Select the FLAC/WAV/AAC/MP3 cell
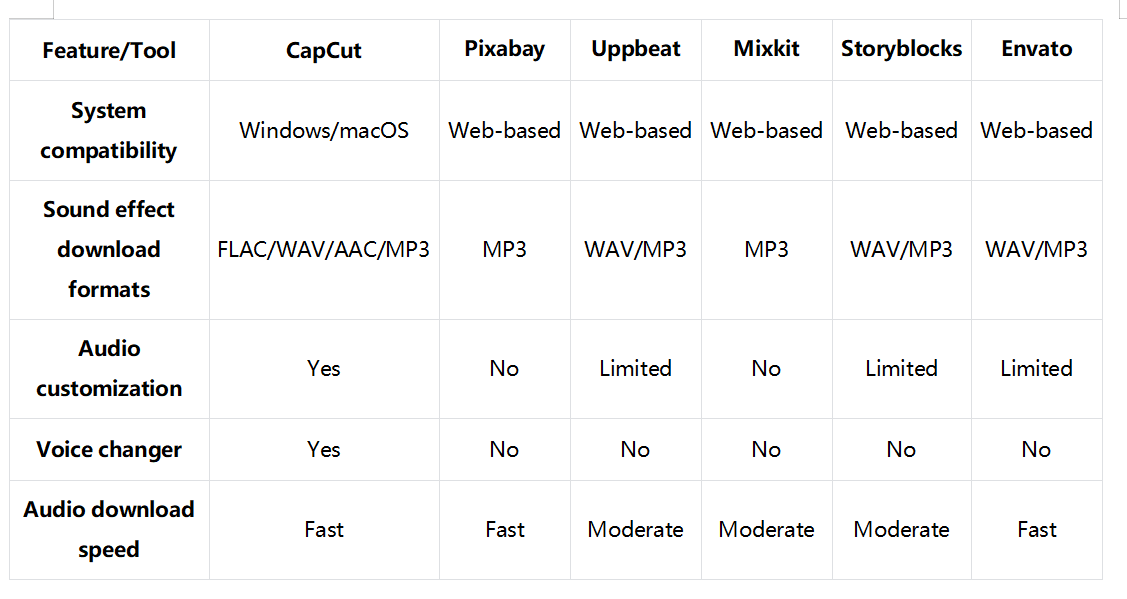The image size is (1127, 599). pos(324,249)
